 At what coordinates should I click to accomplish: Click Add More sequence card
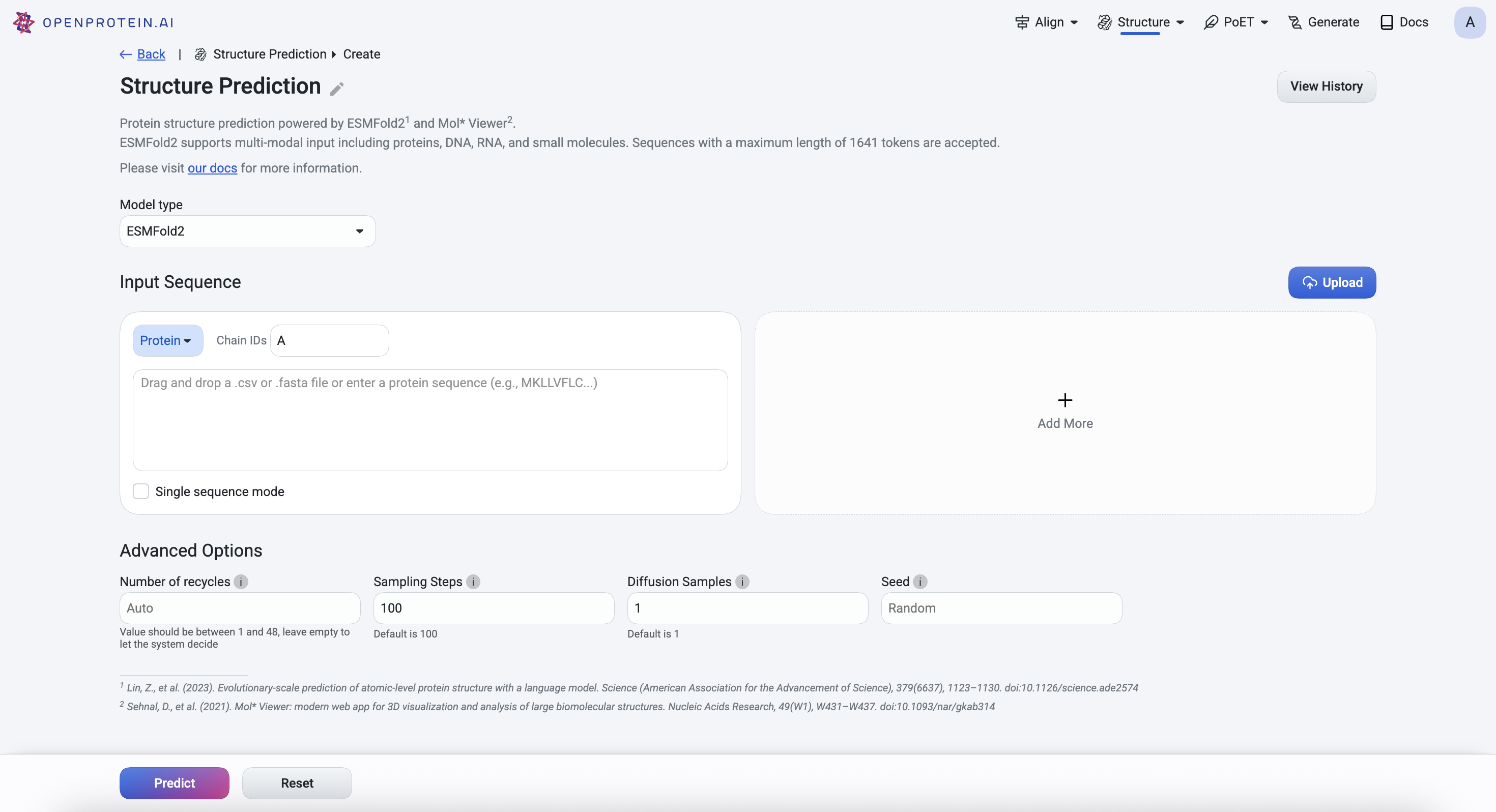coord(1065,413)
